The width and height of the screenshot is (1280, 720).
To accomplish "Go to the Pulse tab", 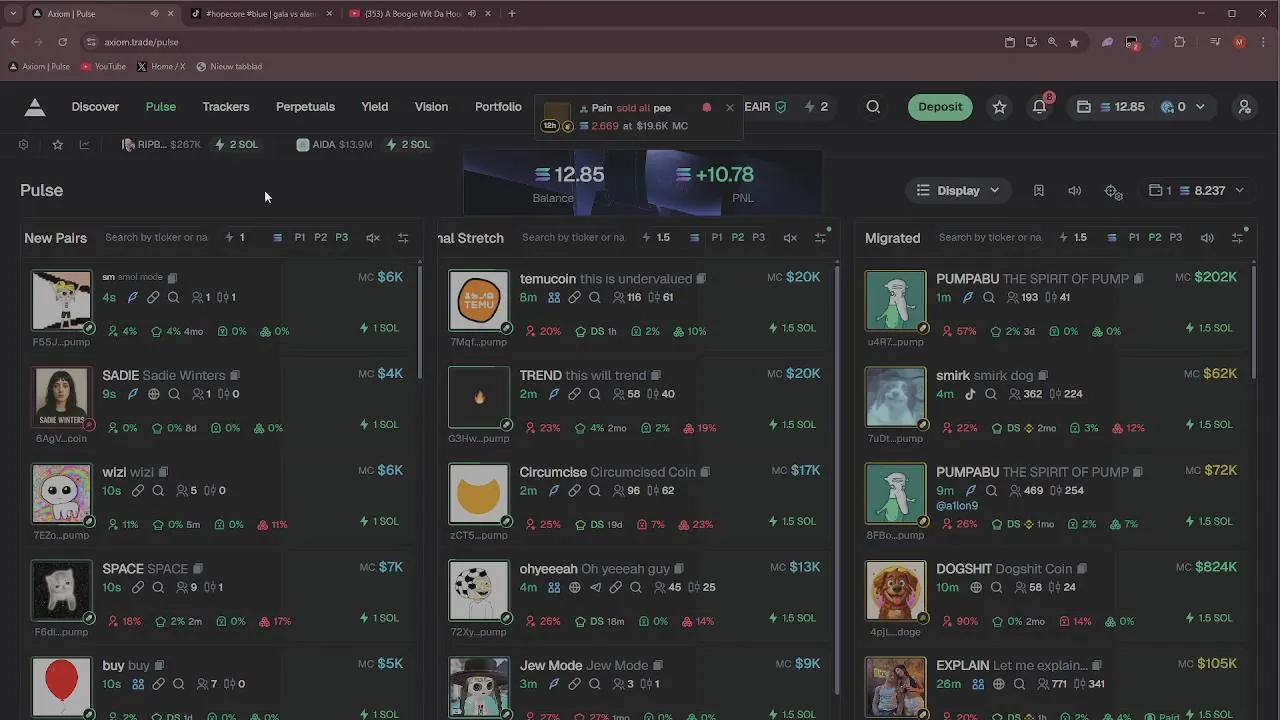I will [x=161, y=107].
